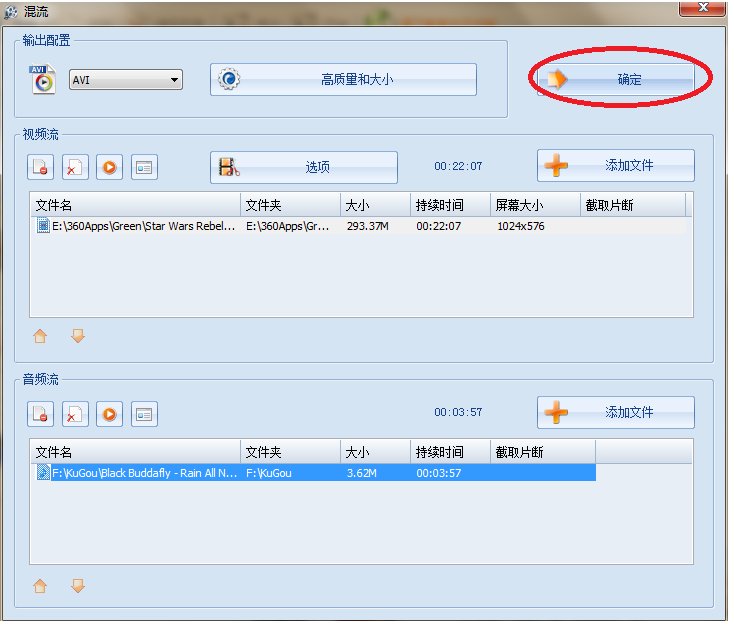
Task: Click the 00:22:07 total video duration label
Action: [x=458, y=166]
